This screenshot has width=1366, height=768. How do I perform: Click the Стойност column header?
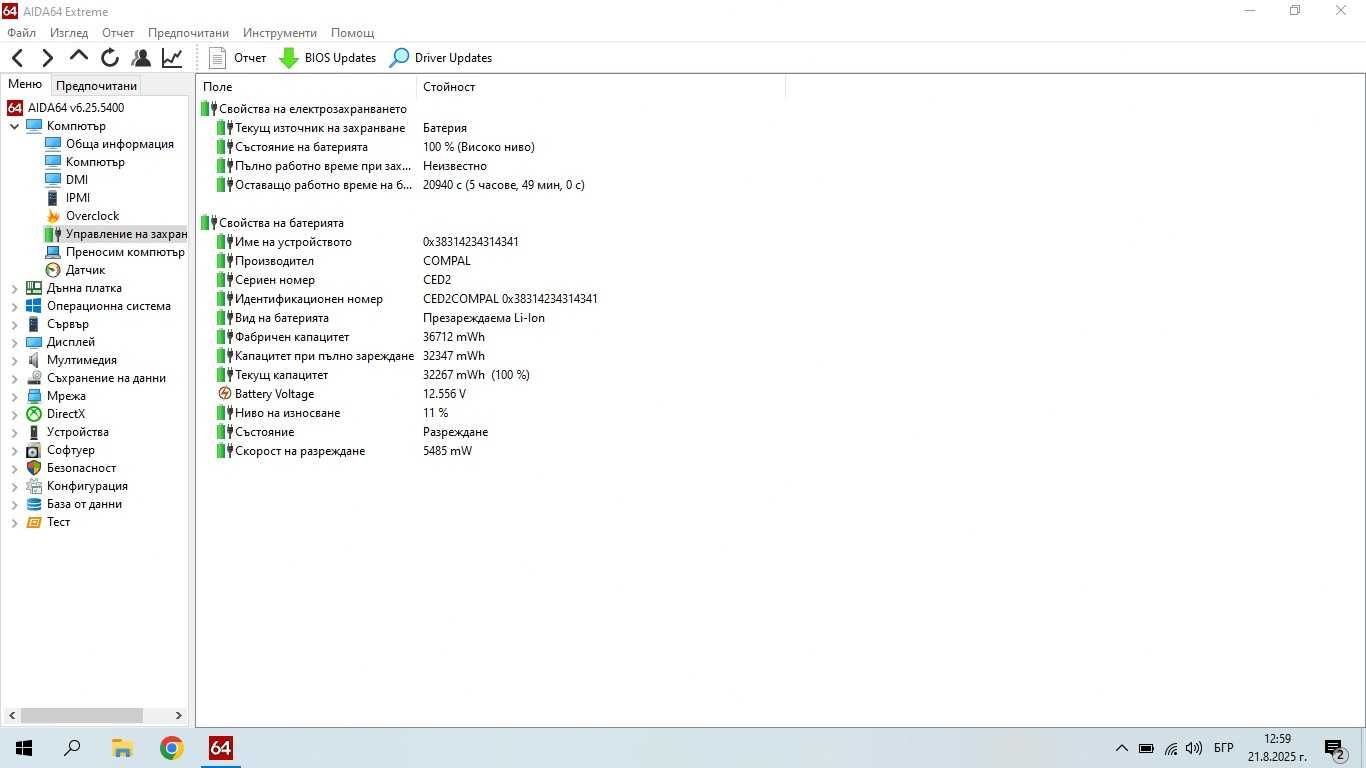click(x=600, y=87)
